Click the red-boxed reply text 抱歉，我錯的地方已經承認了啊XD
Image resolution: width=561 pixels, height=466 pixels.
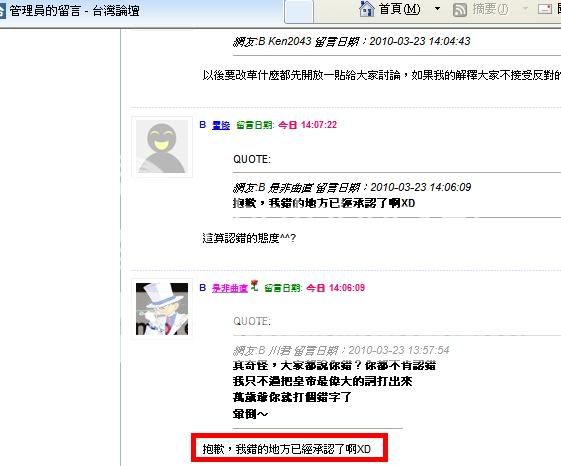287,449
